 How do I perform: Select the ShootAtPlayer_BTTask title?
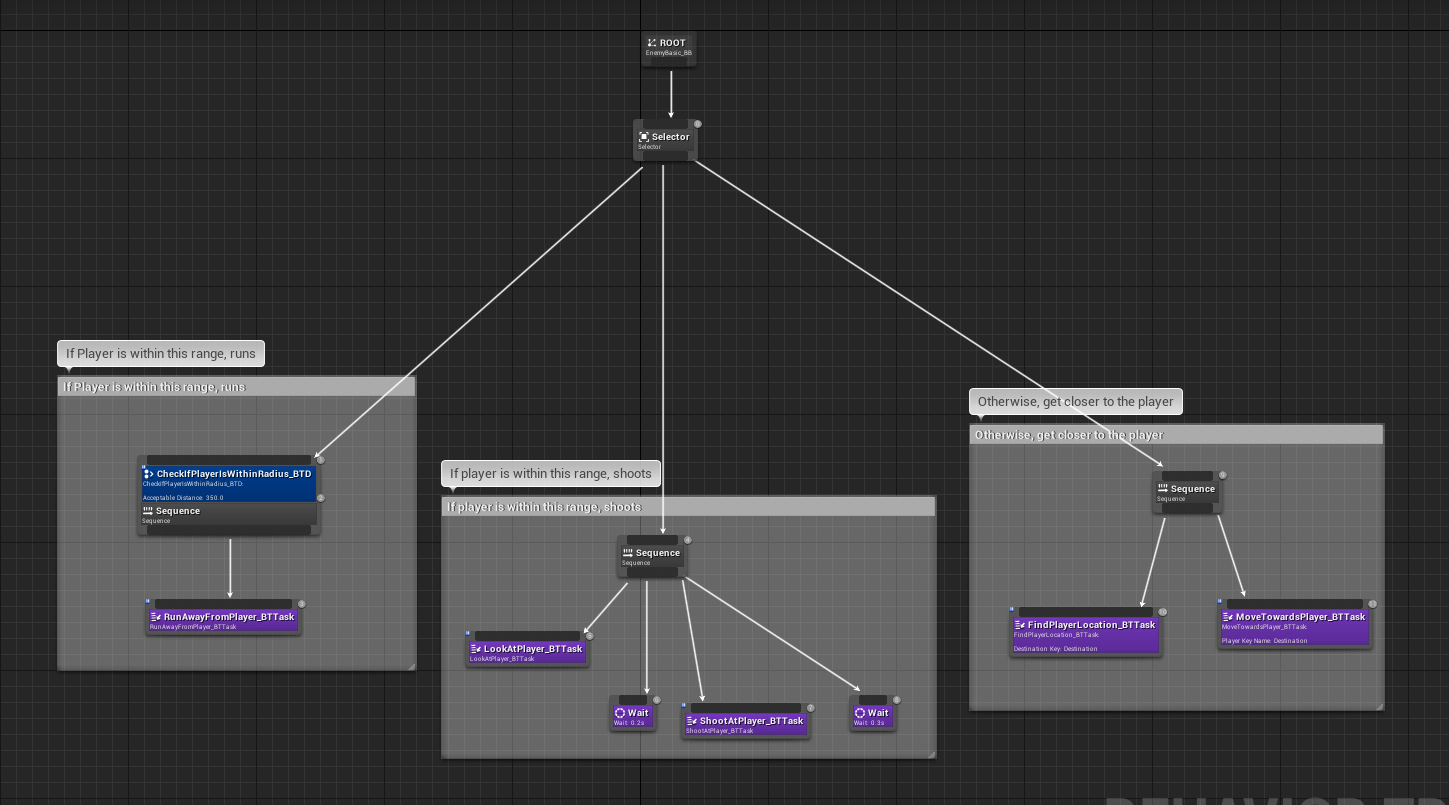click(x=752, y=721)
